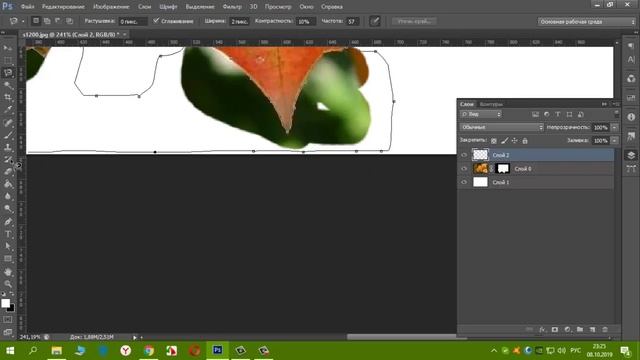
Task: Open the Layers panel dock icon
Action: coord(631,155)
